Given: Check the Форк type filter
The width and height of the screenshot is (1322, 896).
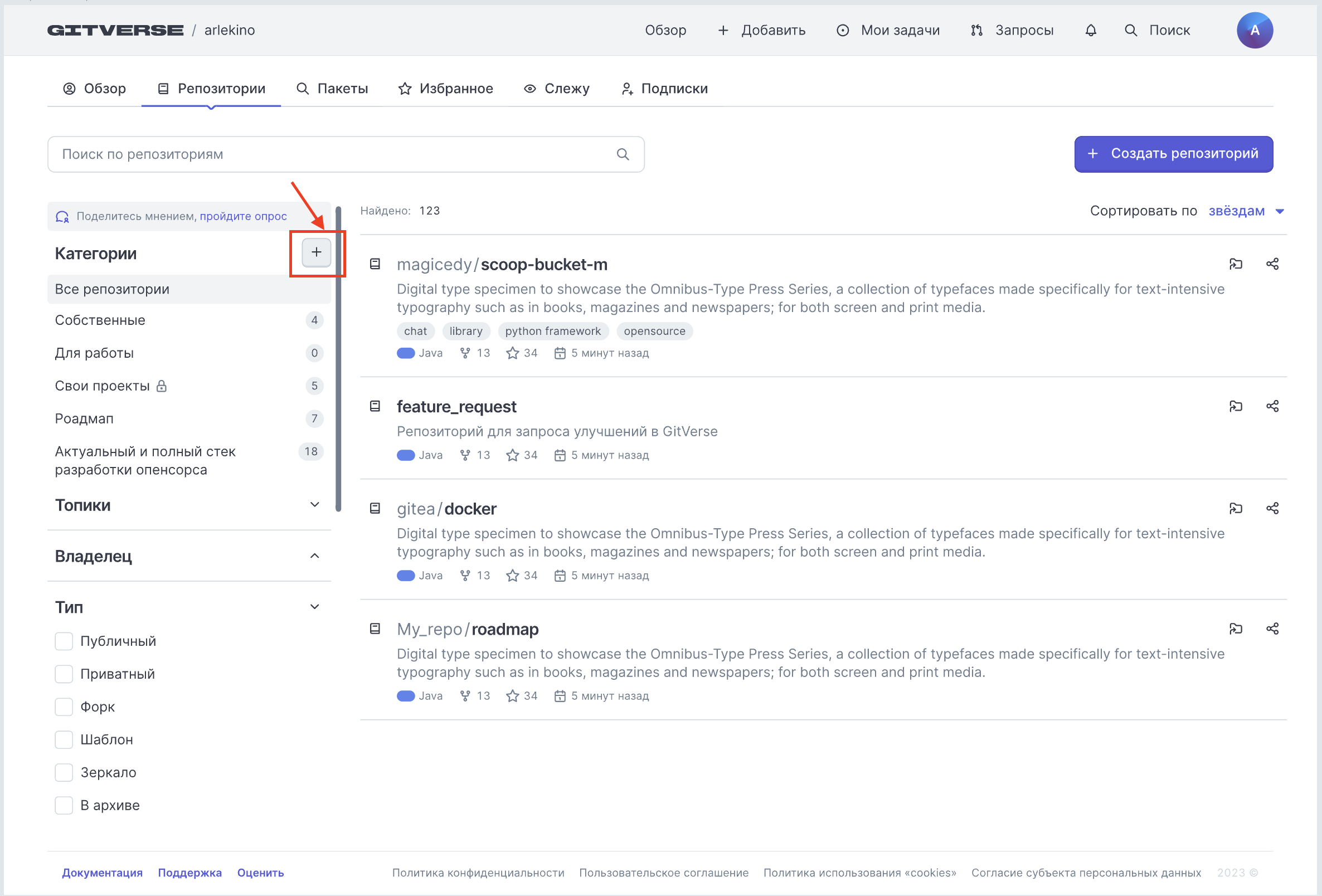Looking at the screenshot, I should (x=64, y=707).
